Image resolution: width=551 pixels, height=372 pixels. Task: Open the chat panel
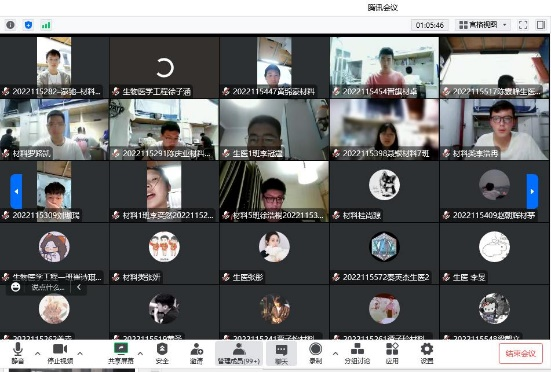pos(281,353)
